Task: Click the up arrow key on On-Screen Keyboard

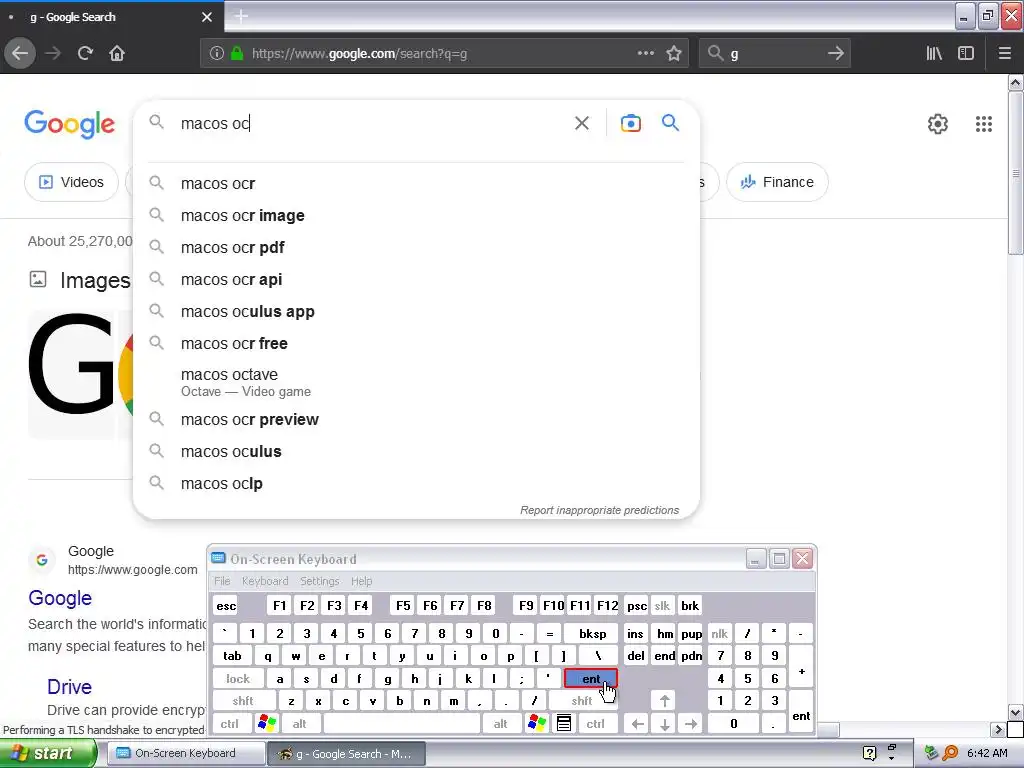Action: click(x=664, y=701)
